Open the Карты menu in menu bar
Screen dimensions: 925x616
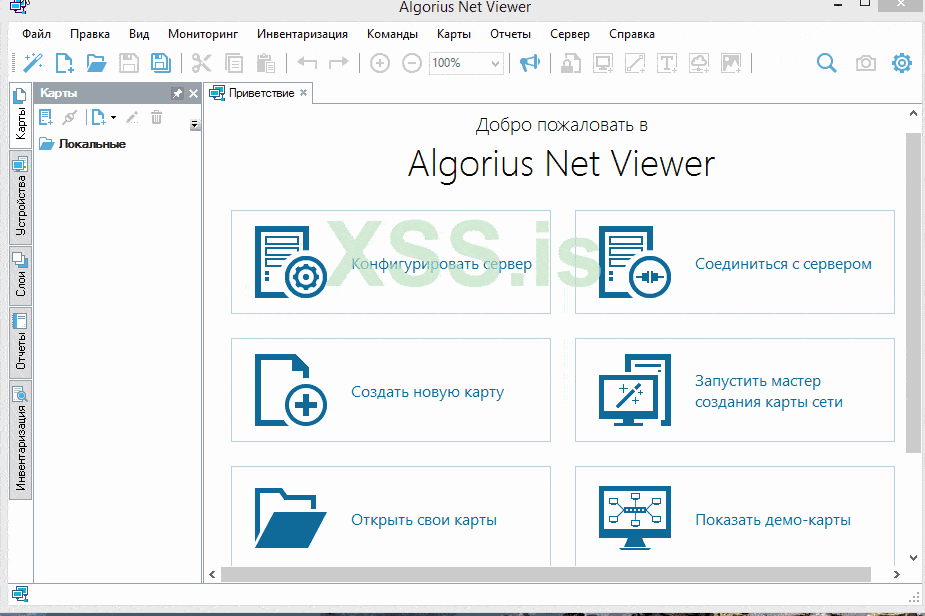tap(454, 34)
